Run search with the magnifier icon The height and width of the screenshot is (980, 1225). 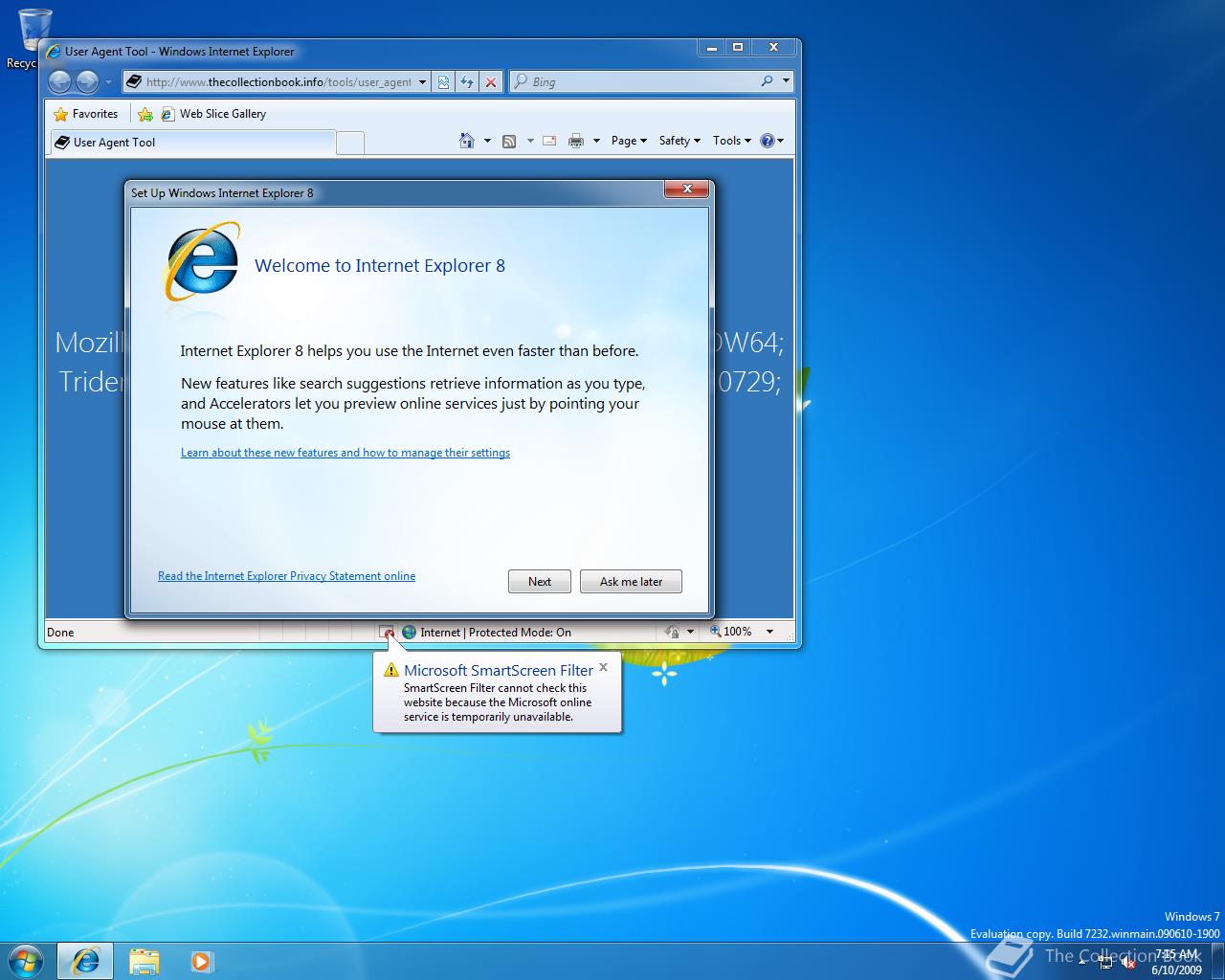[x=767, y=82]
